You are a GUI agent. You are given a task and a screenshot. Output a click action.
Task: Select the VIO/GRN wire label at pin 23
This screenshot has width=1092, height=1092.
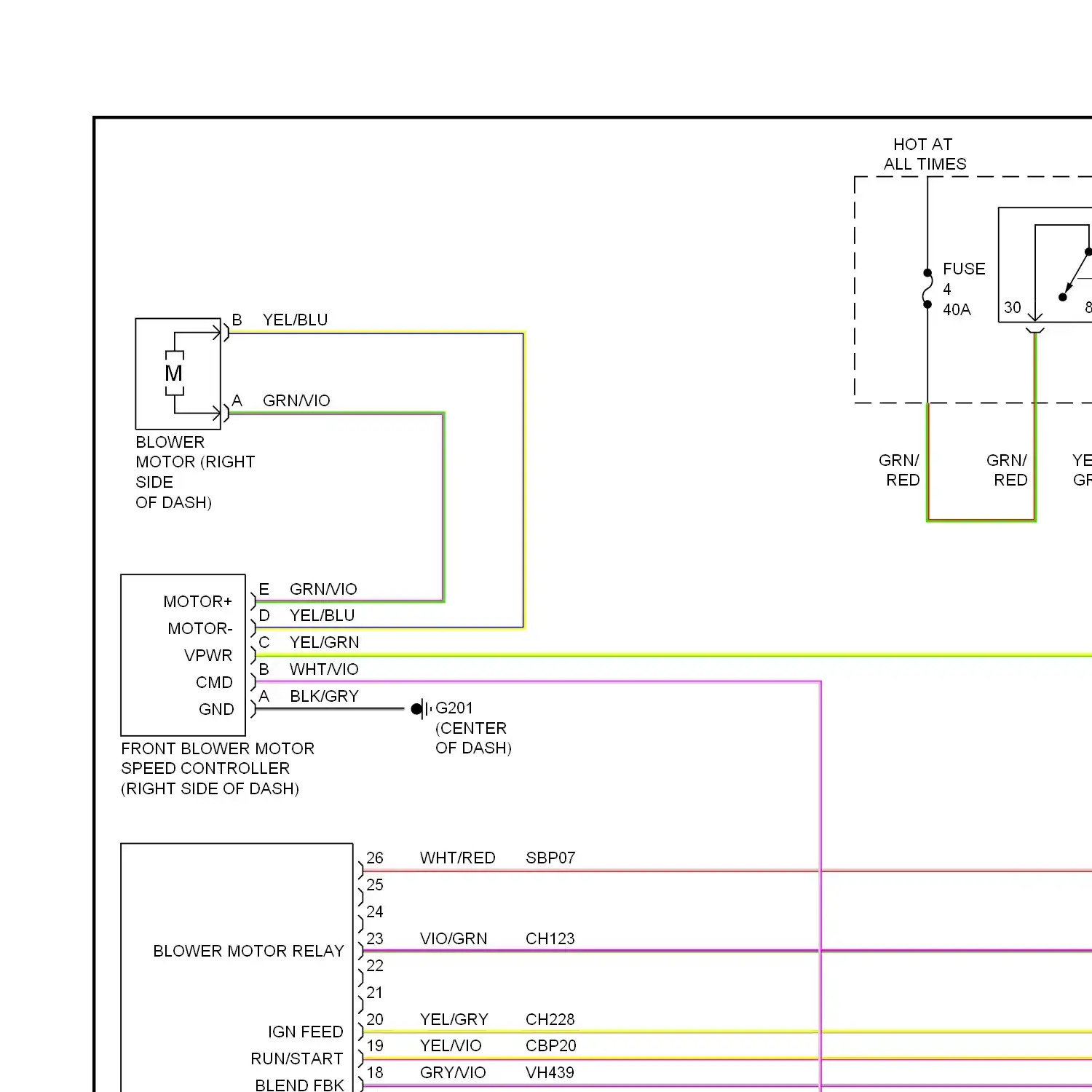click(454, 938)
